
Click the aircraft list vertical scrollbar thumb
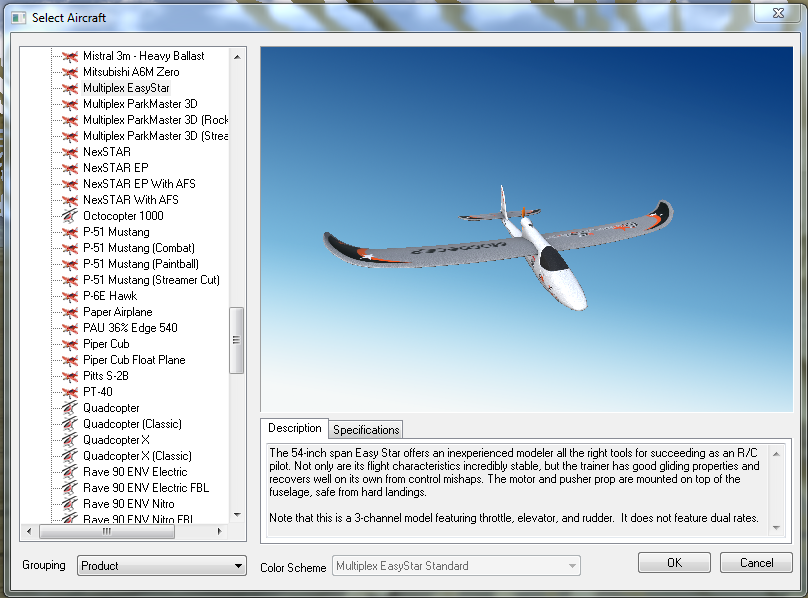237,340
